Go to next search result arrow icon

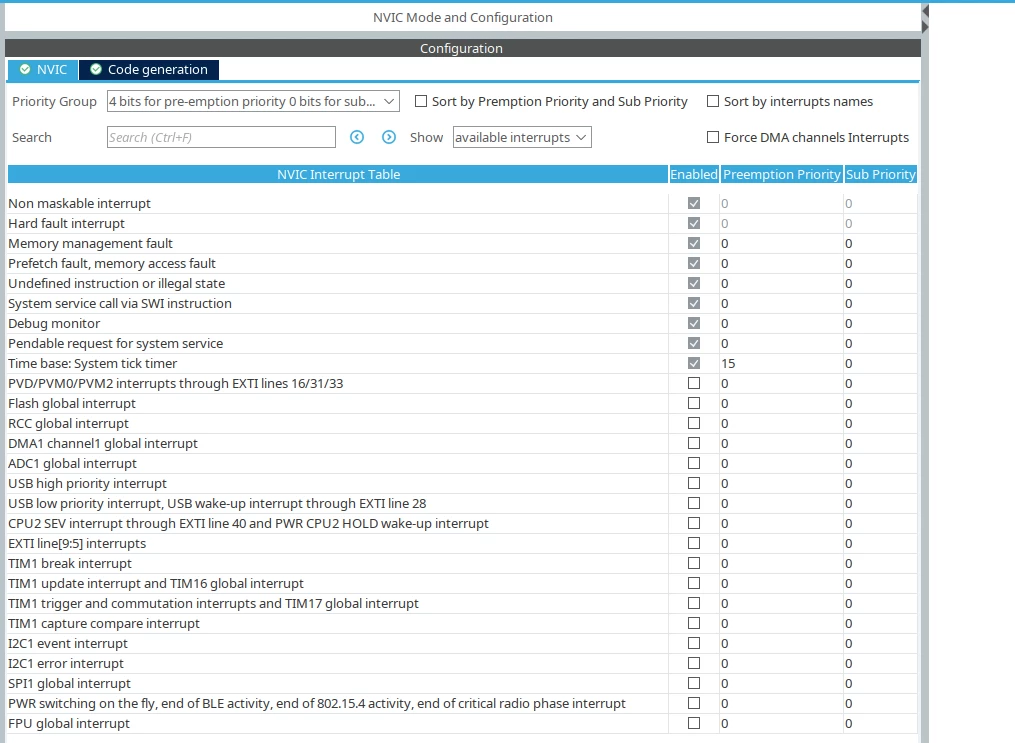[388, 137]
